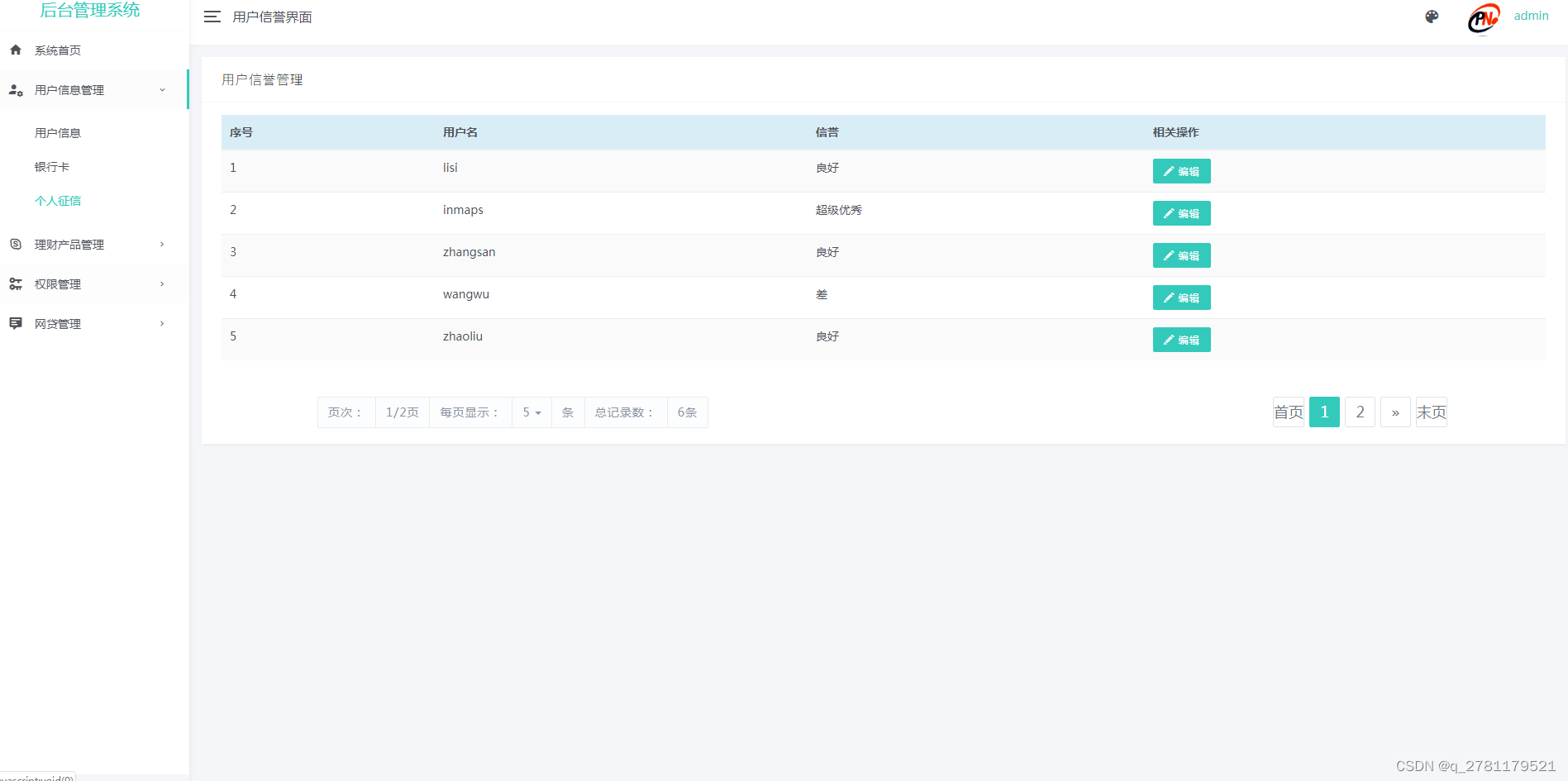
Task: Select the 个人征信 submenu item
Action: pos(58,201)
